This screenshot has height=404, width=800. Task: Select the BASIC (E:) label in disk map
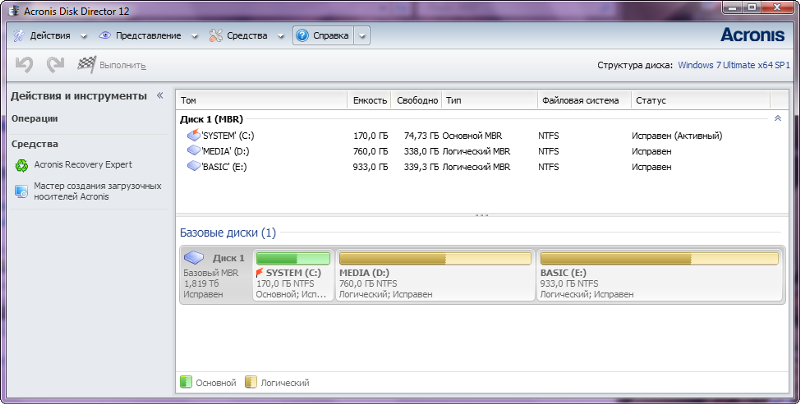coord(563,273)
